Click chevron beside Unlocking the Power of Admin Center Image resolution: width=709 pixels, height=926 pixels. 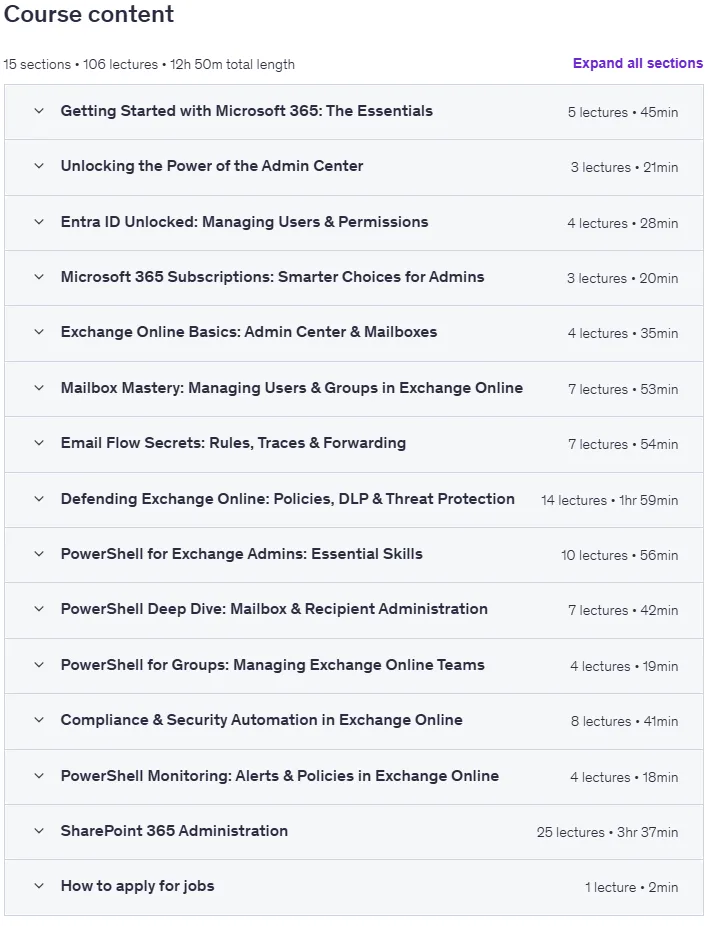(39, 166)
